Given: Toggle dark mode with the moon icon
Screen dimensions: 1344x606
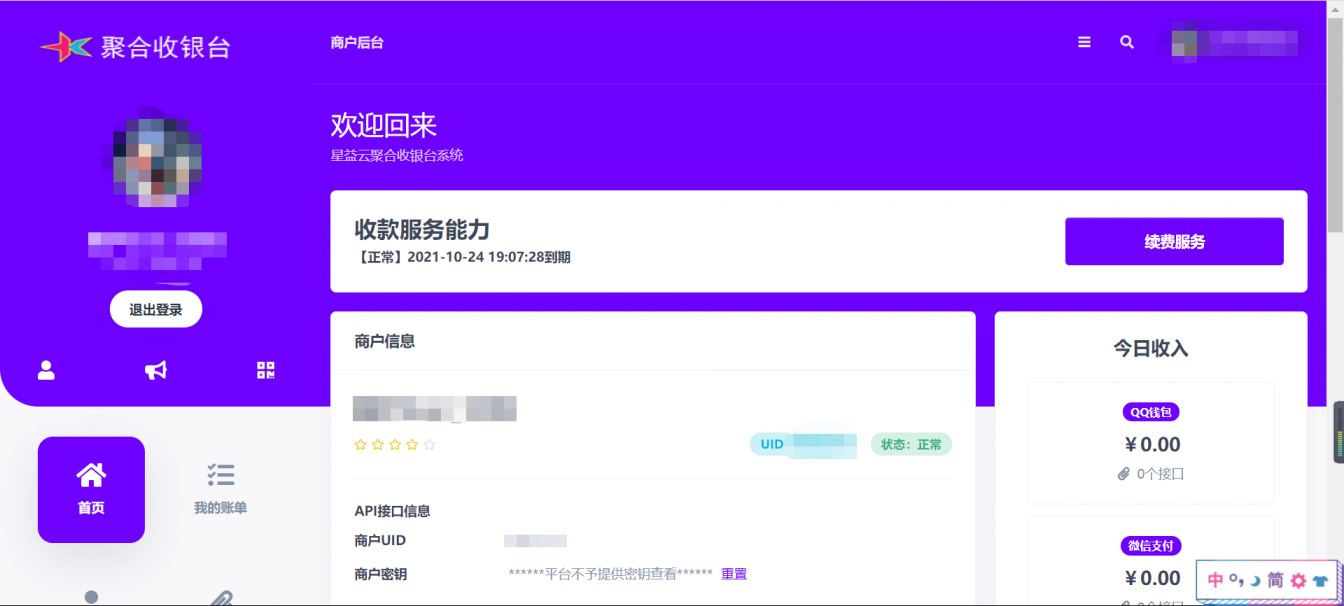Looking at the screenshot, I should click(x=1255, y=580).
